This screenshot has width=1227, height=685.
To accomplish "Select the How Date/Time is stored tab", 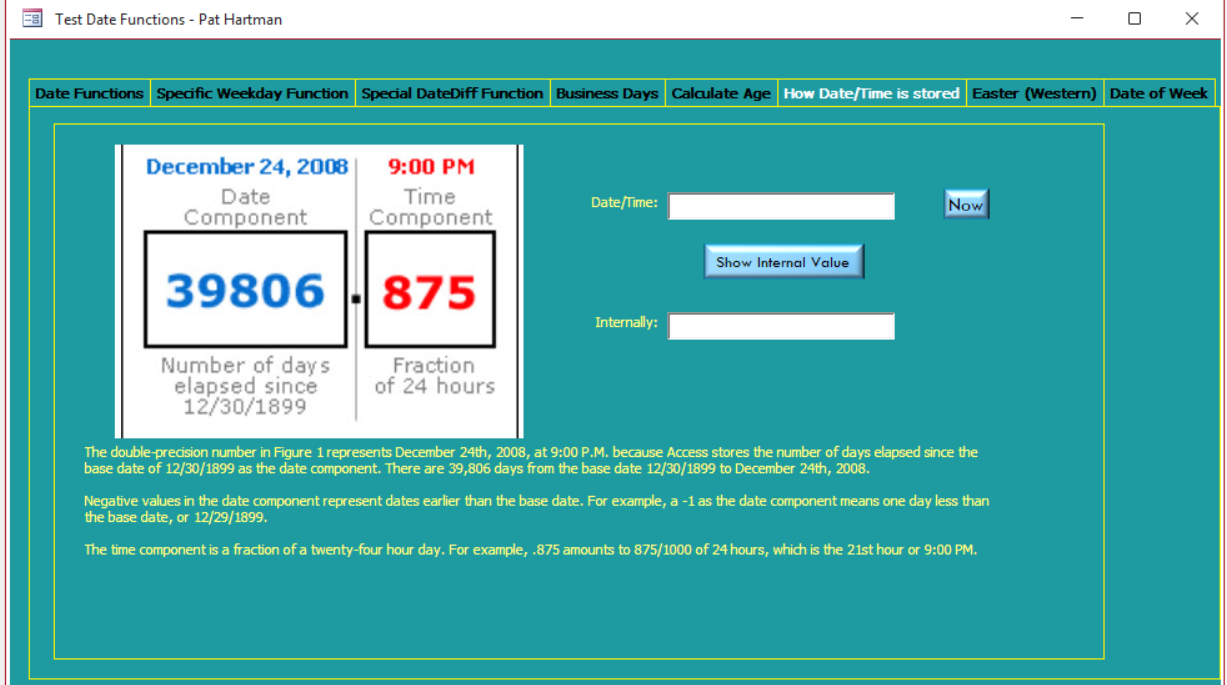I will pyautogui.click(x=872, y=93).
